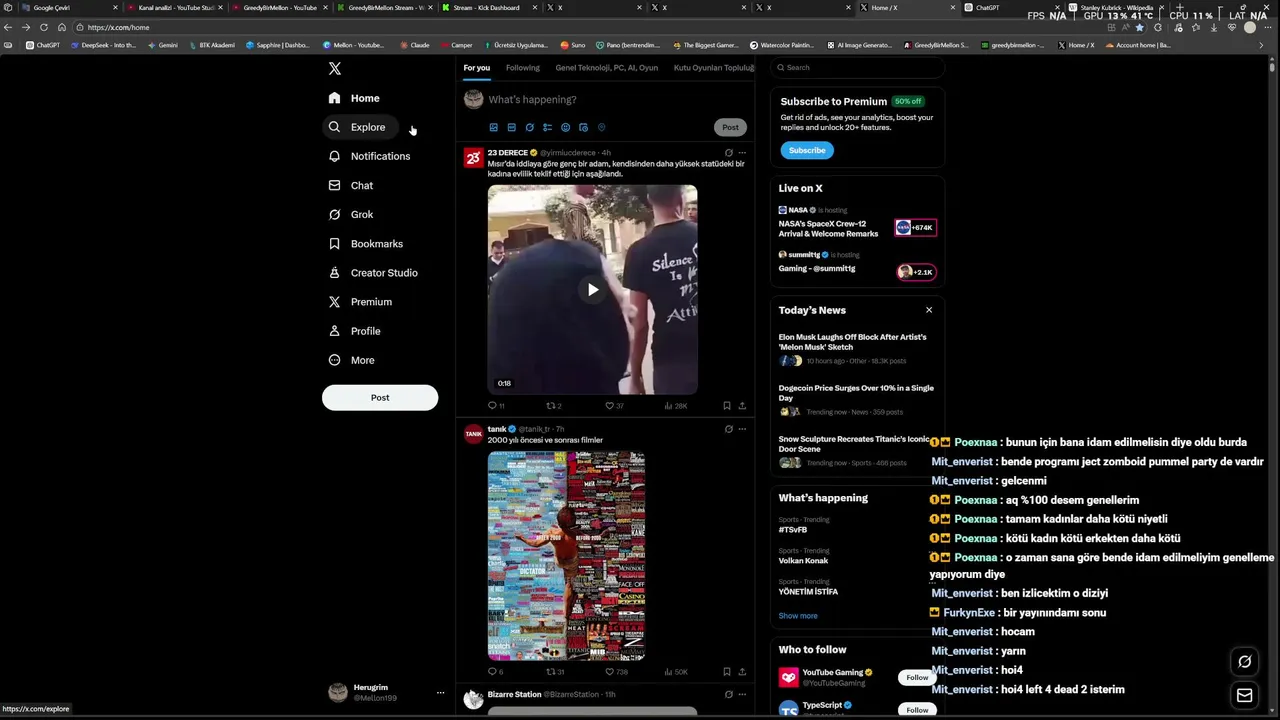The width and height of the screenshot is (1280, 720).
Task: Follow YouTube Gaming
Action: tap(917, 678)
